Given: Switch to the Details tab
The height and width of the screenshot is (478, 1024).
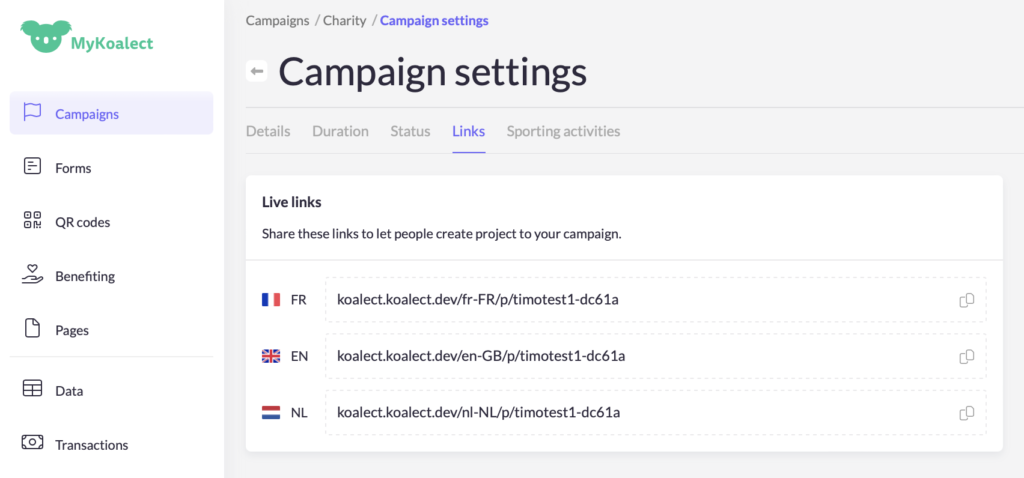Looking at the screenshot, I should click(x=268, y=131).
